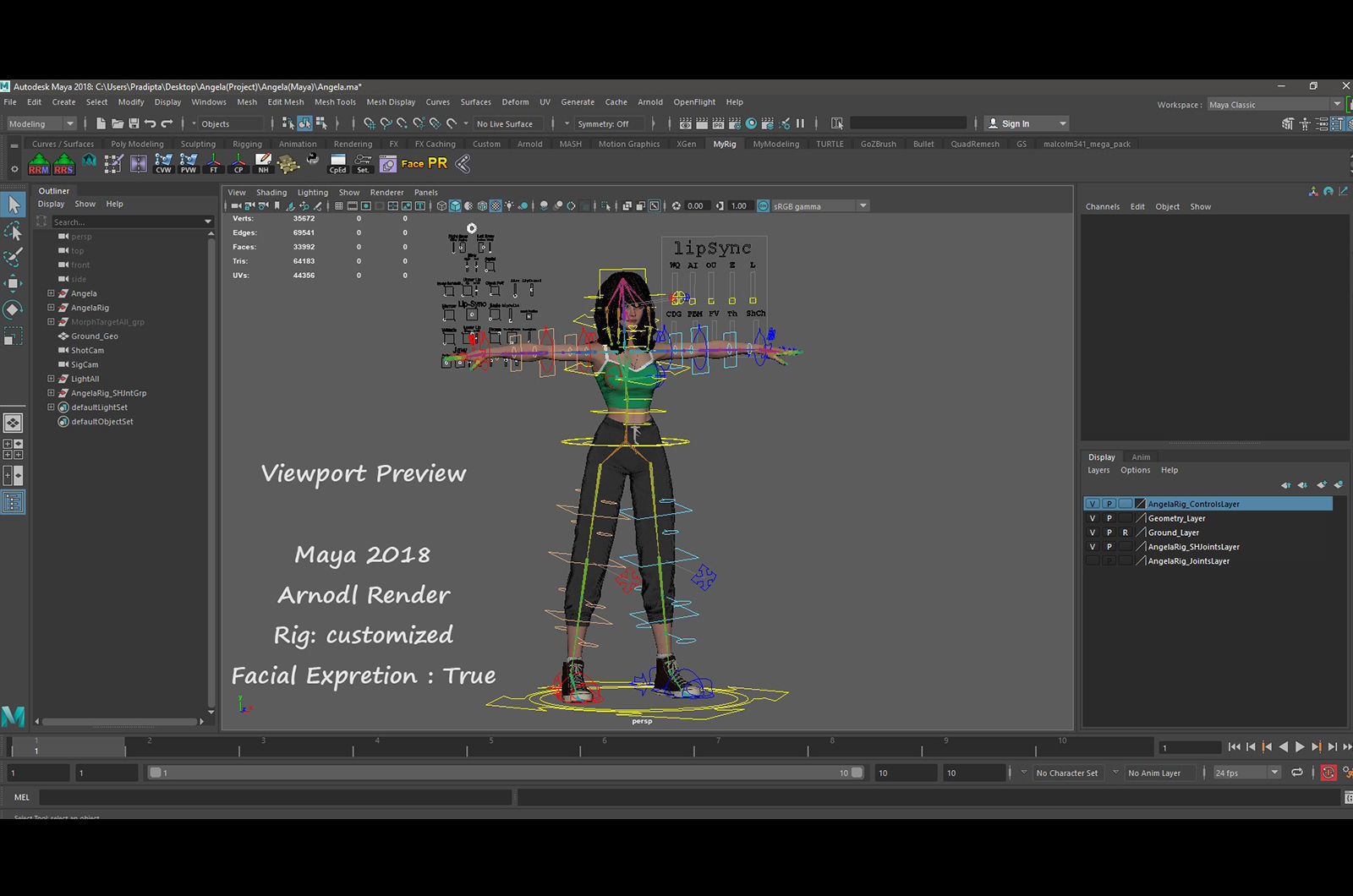The image size is (1353, 896).
Task: Open the CVW shelf tool
Action: 163,164
